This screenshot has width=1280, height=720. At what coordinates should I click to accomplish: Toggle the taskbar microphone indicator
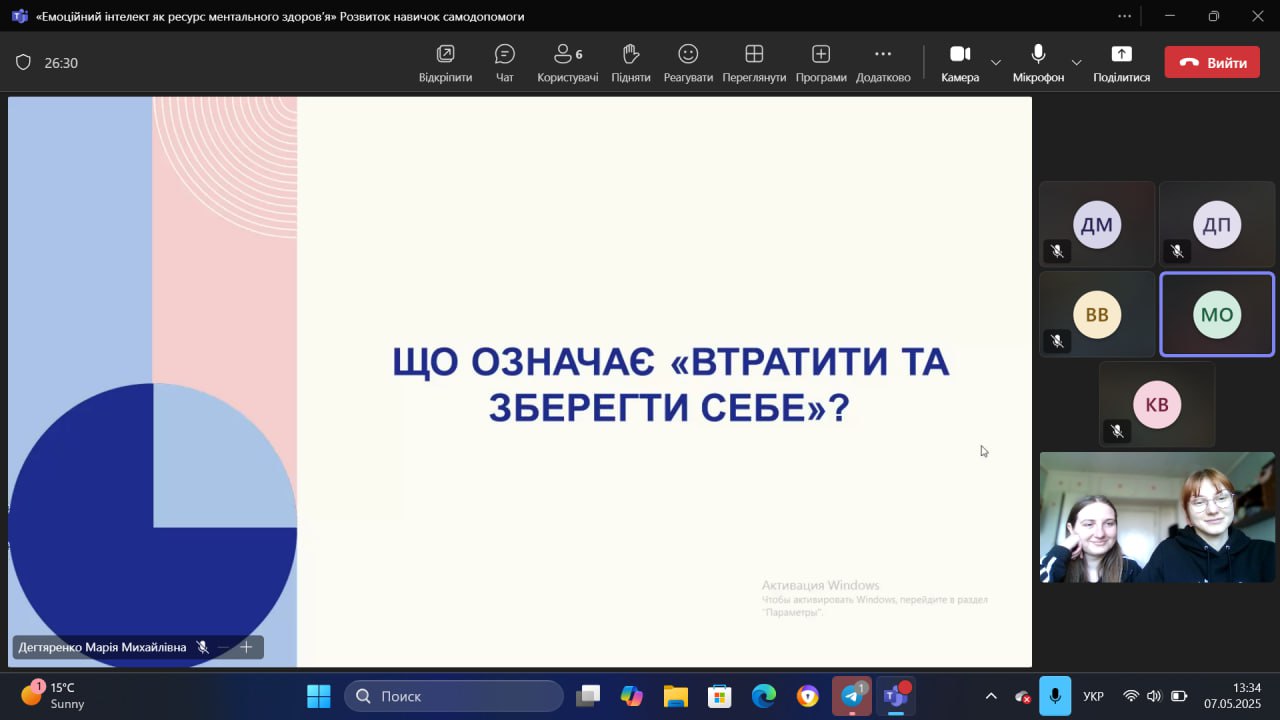(x=1055, y=696)
